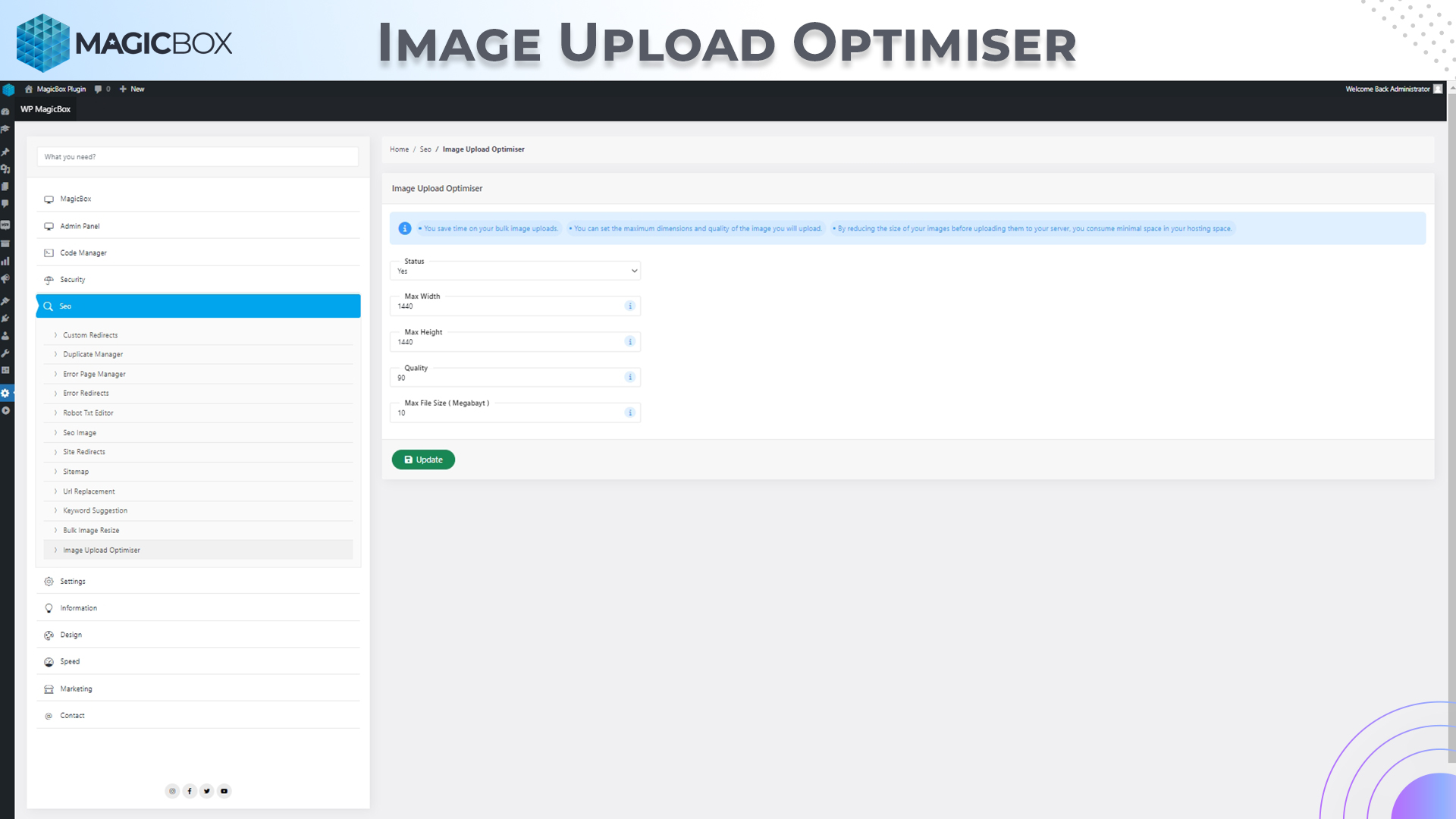Viewport: 1456px width, 819px height.
Task: Focus the What you need search field
Action: (198, 157)
